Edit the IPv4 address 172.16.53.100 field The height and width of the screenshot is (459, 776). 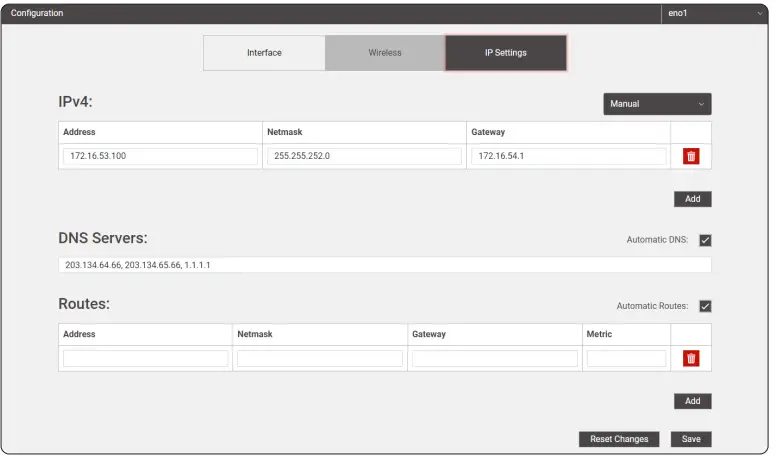160,156
